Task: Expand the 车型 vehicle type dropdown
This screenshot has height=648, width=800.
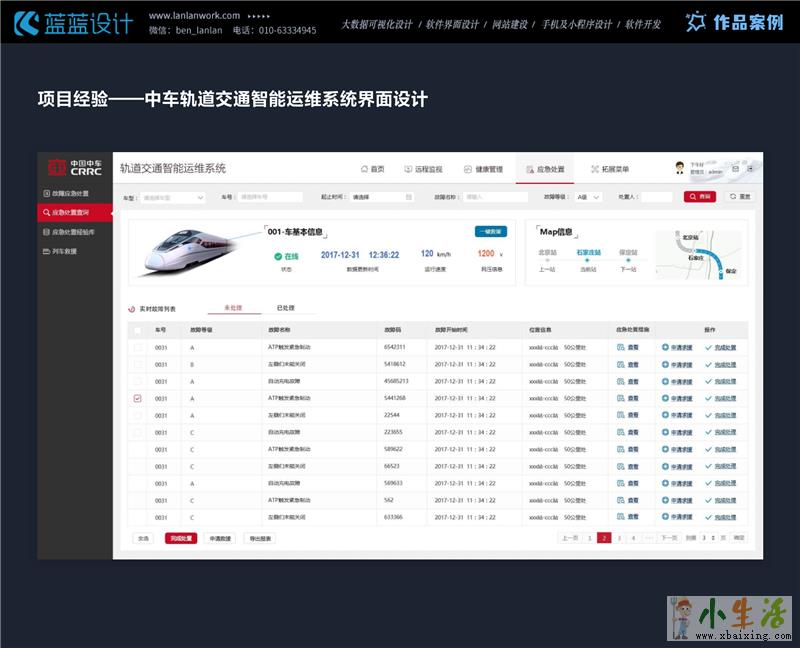Action: click(172, 197)
